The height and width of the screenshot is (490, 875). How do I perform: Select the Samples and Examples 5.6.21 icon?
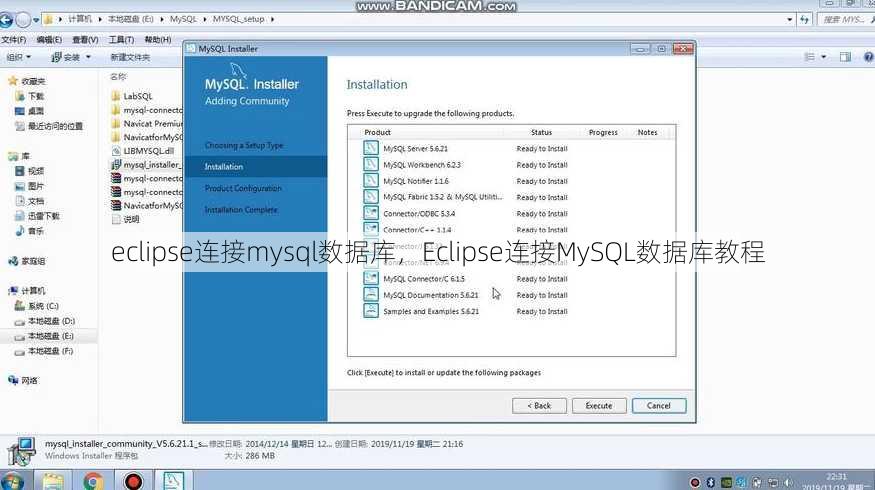coord(371,310)
